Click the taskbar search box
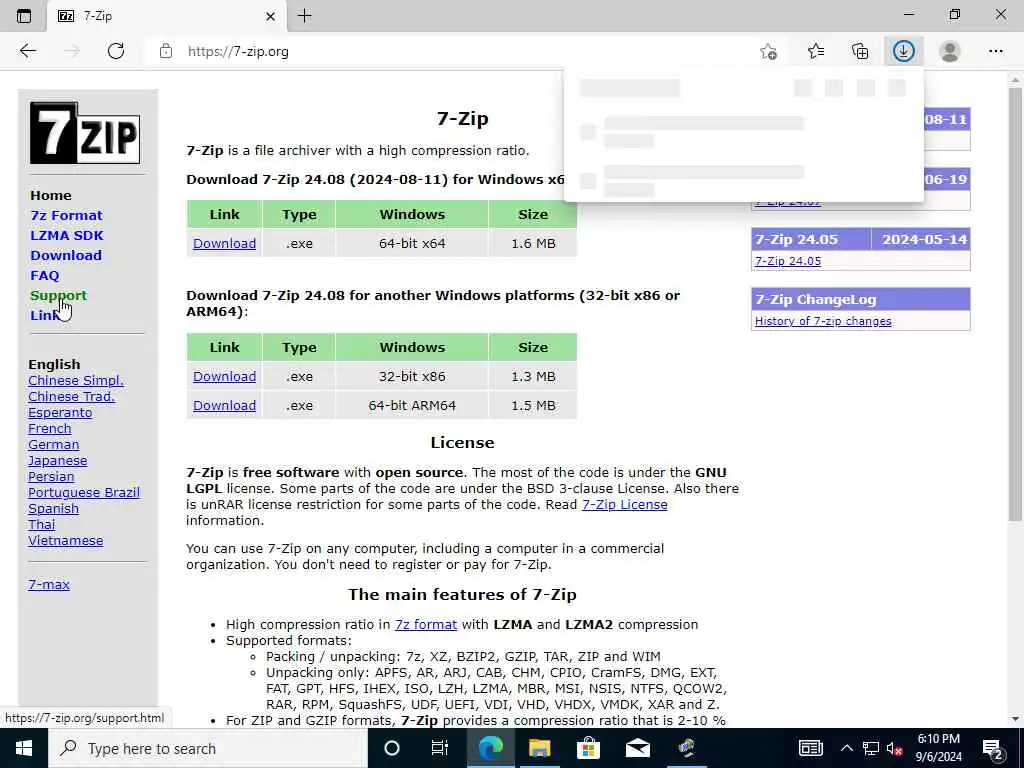The width and height of the screenshot is (1024, 768). coord(208,748)
